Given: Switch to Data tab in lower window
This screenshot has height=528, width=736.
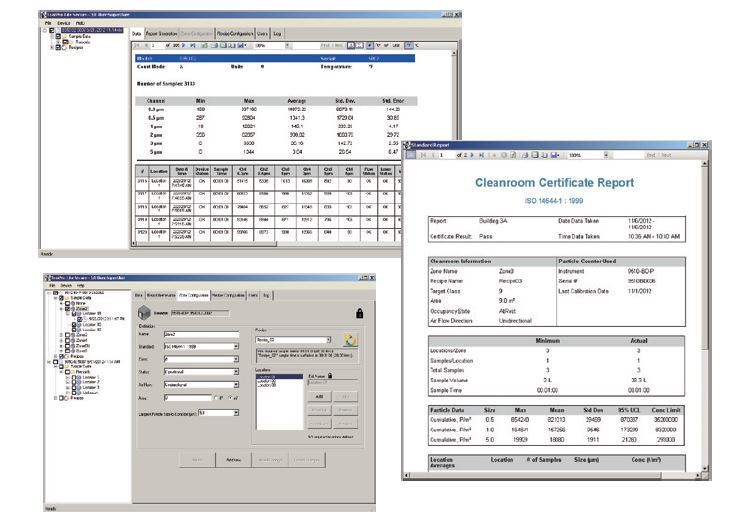Looking at the screenshot, I should coord(138,295).
